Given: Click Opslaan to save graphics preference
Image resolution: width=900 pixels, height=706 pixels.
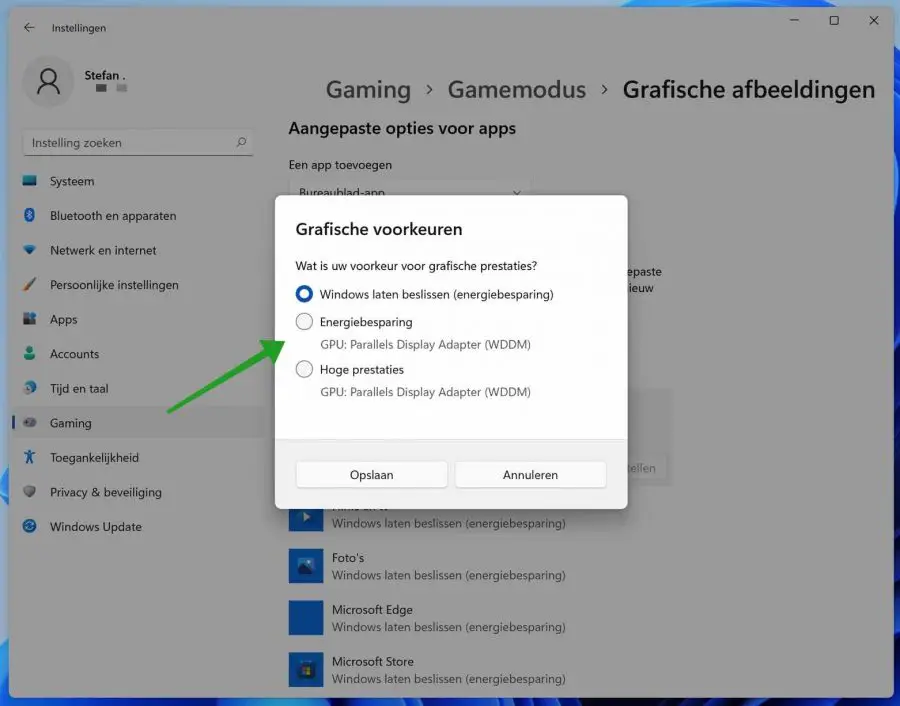Looking at the screenshot, I should pos(371,475).
